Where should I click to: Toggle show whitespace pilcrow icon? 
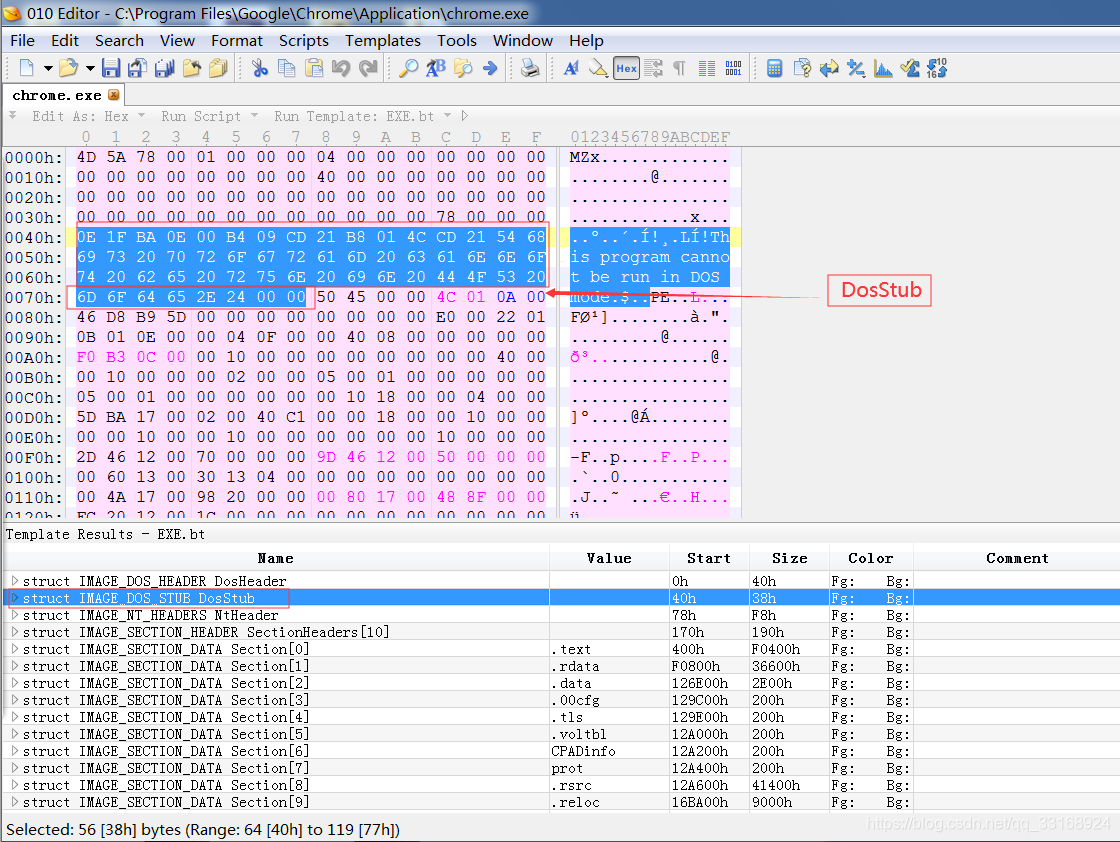[x=680, y=68]
